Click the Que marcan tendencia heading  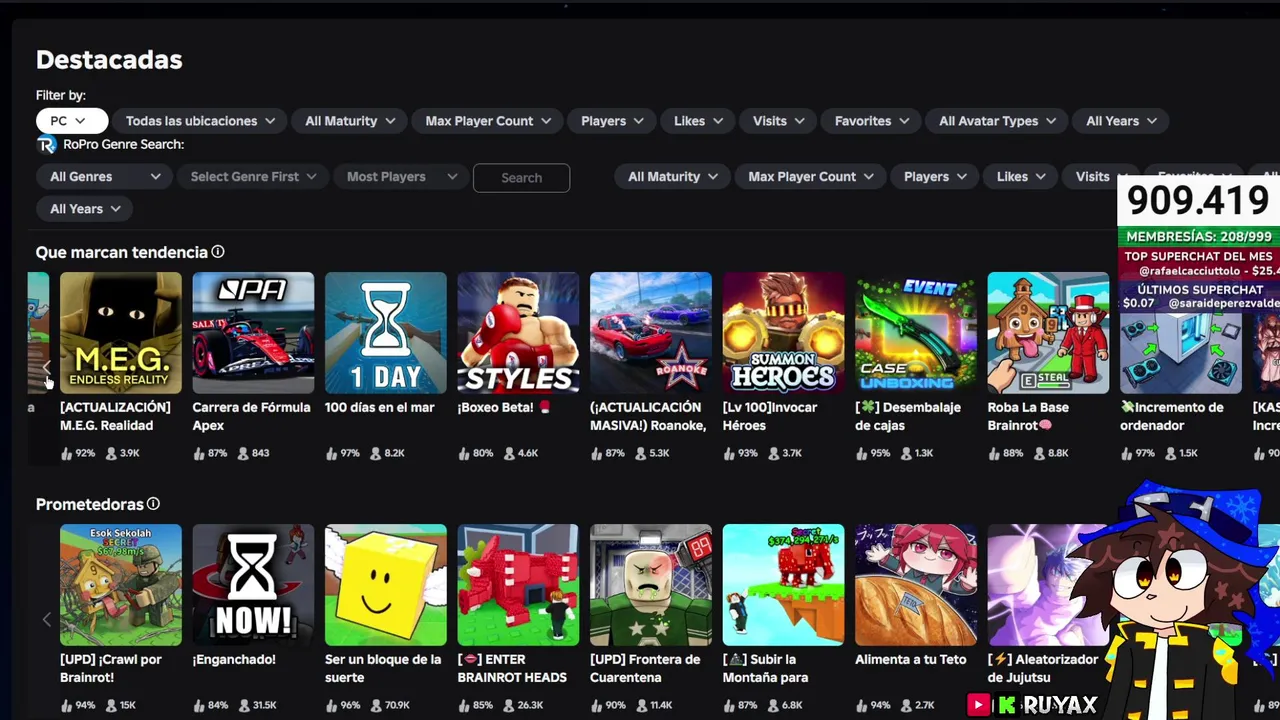click(122, 252)
